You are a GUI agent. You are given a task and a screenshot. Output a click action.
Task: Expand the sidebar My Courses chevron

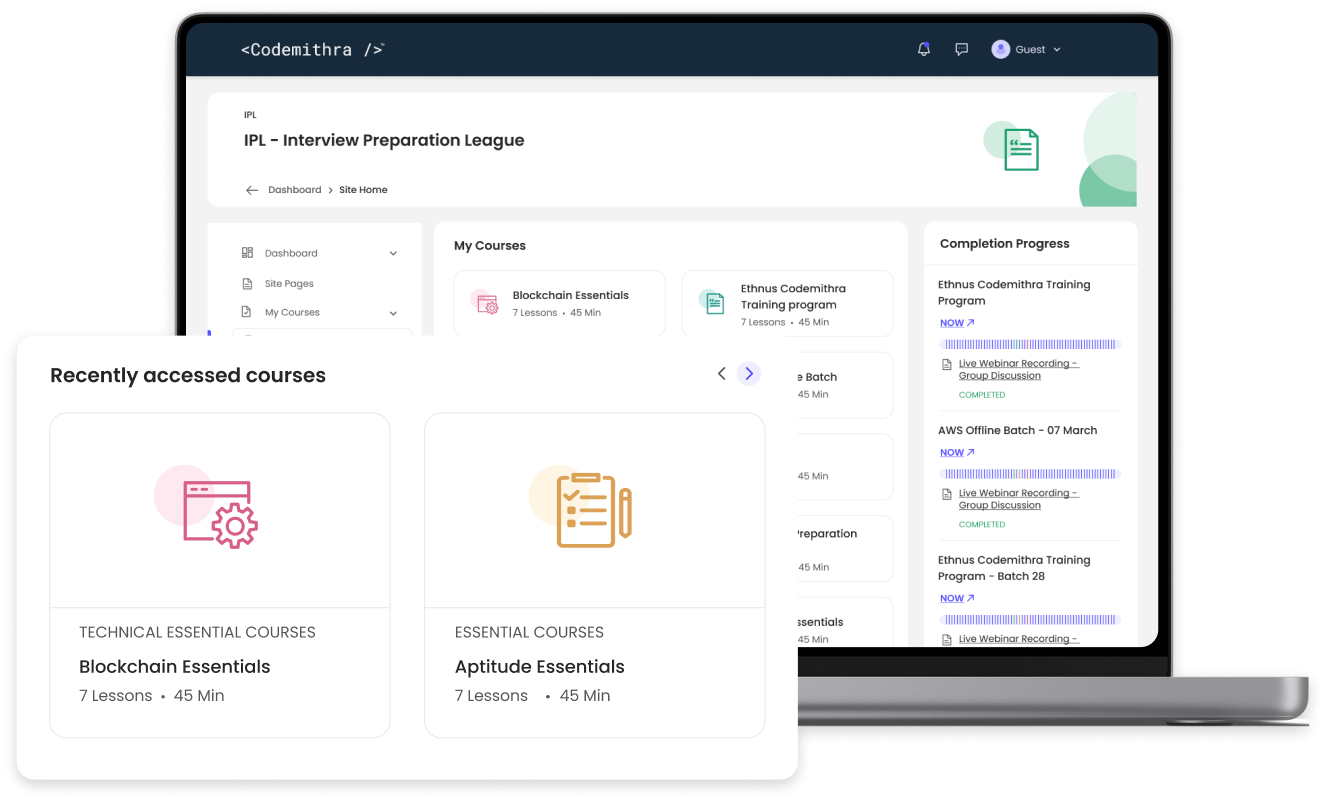pos(393,313)
